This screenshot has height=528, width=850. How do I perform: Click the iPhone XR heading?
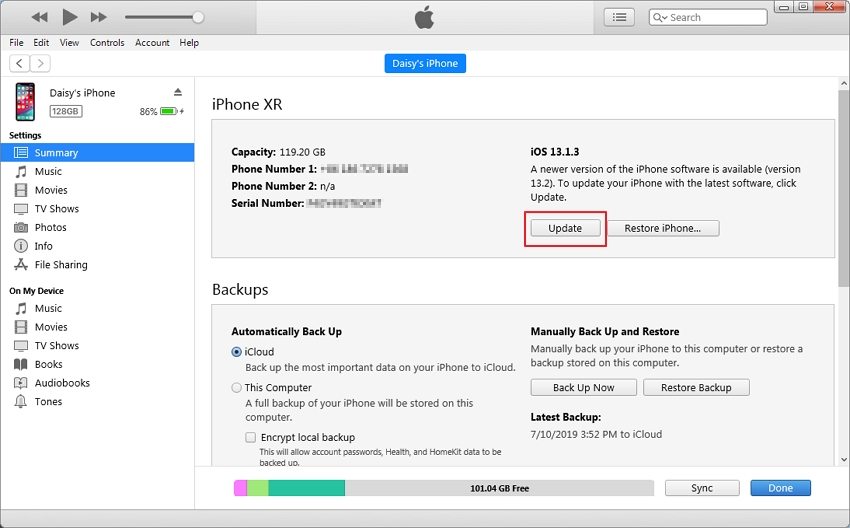[x=247, y=104]
